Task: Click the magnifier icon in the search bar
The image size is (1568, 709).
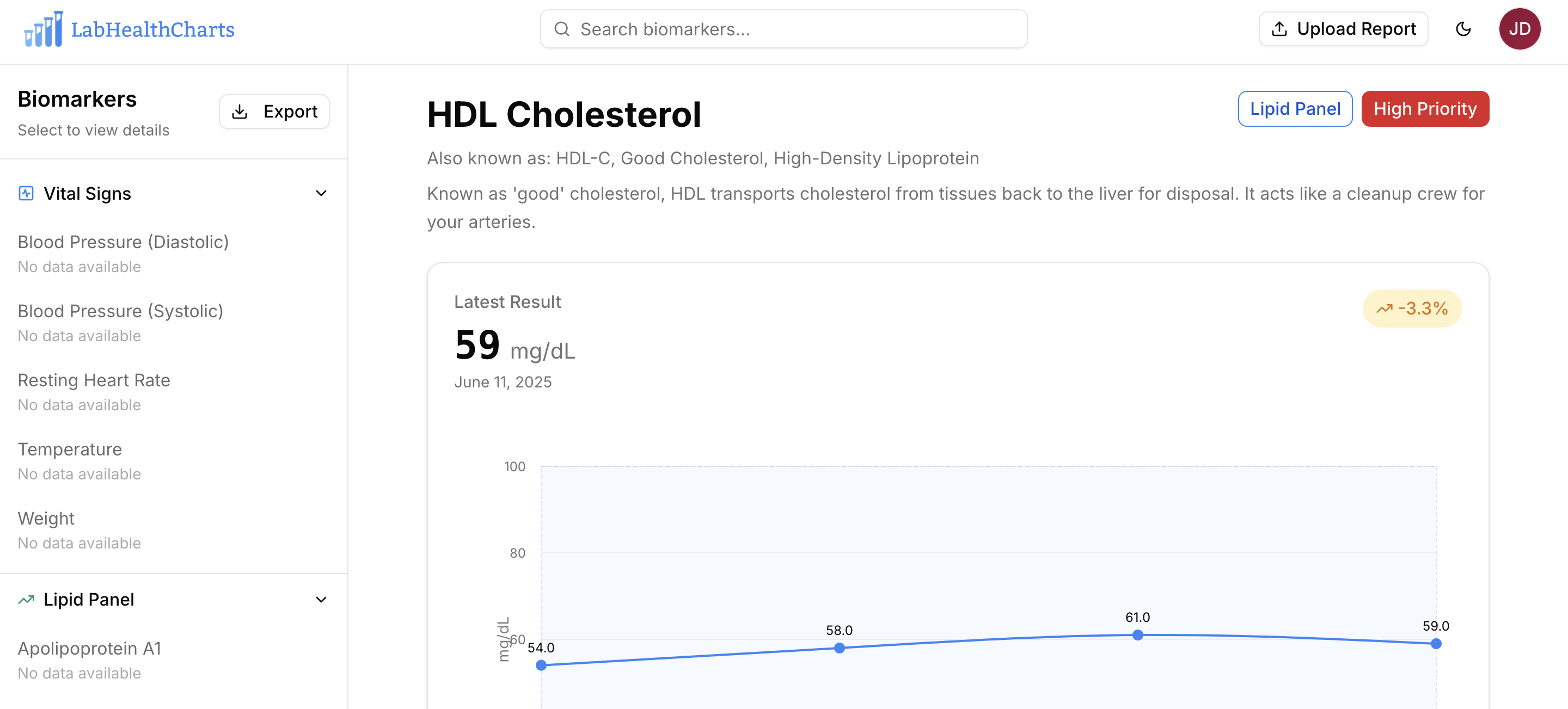Action: pos(561,29)
